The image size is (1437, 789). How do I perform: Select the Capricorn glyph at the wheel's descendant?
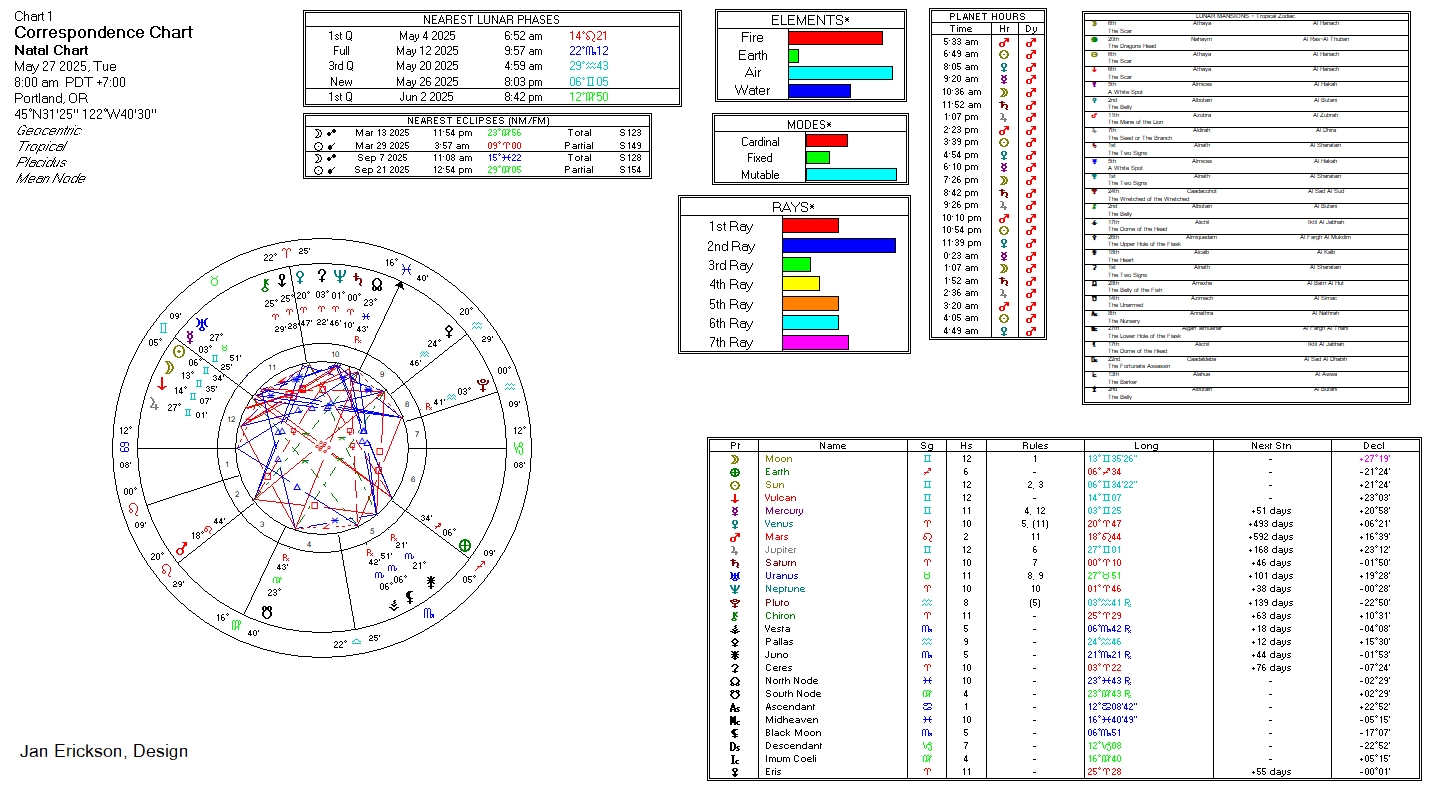[519, 447]
